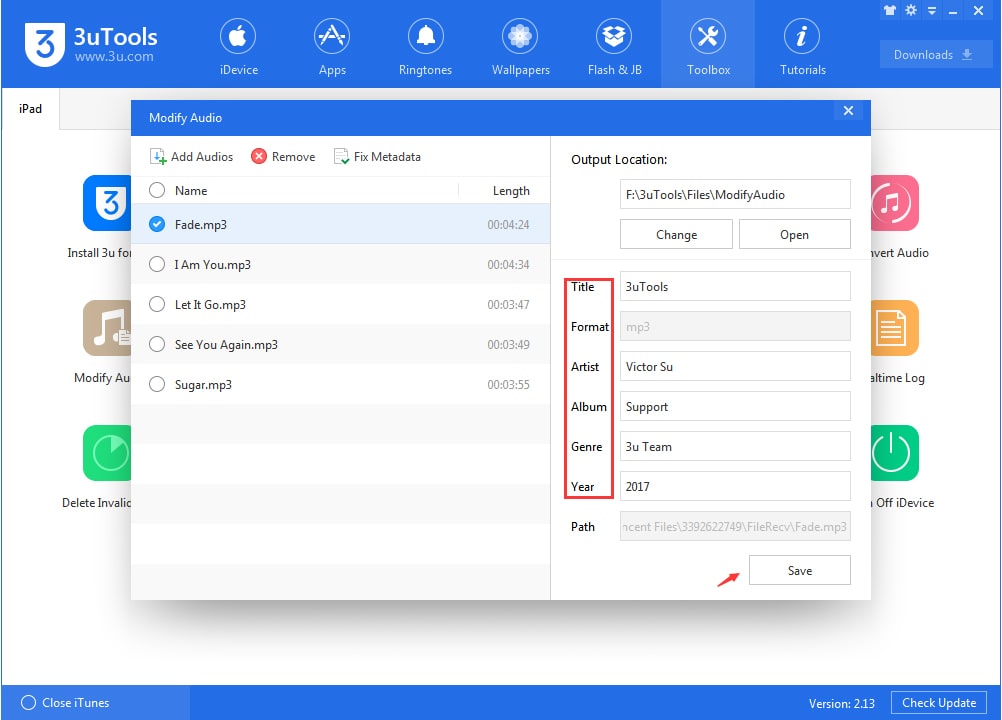The height and width of the screenshot is (720, 1002).
Task: Select the I Am You.mp3 radio button
Action: [156, 264]
